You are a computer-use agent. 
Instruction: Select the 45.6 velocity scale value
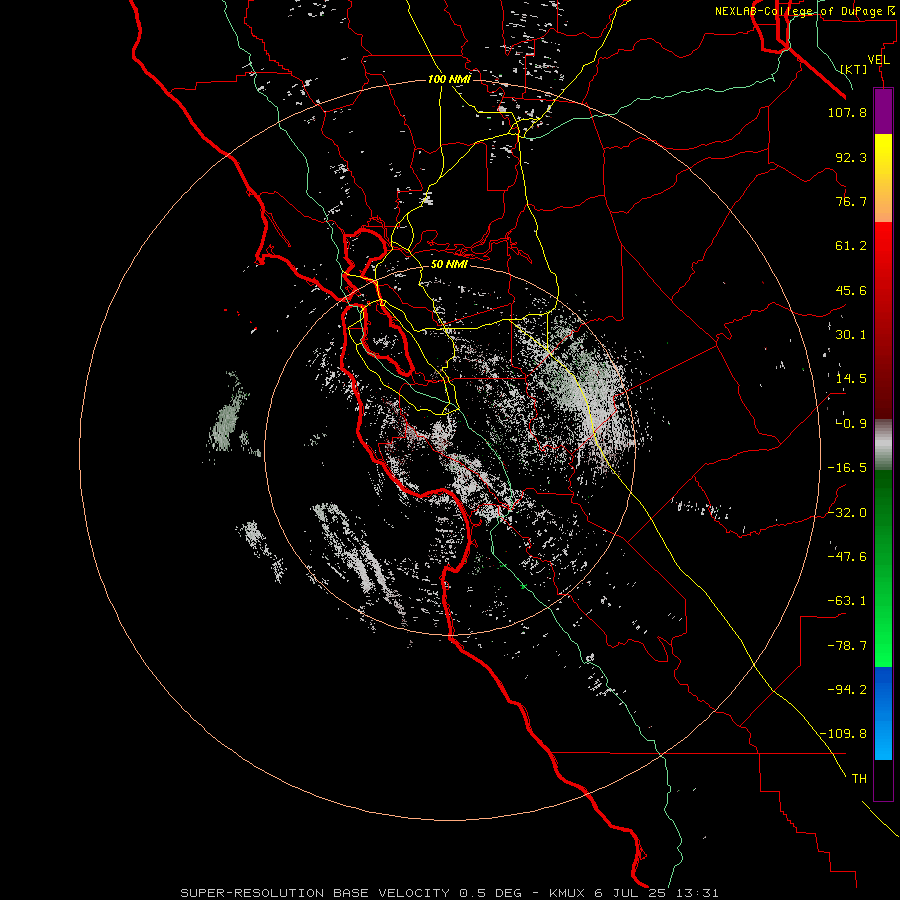pos(851,290)
